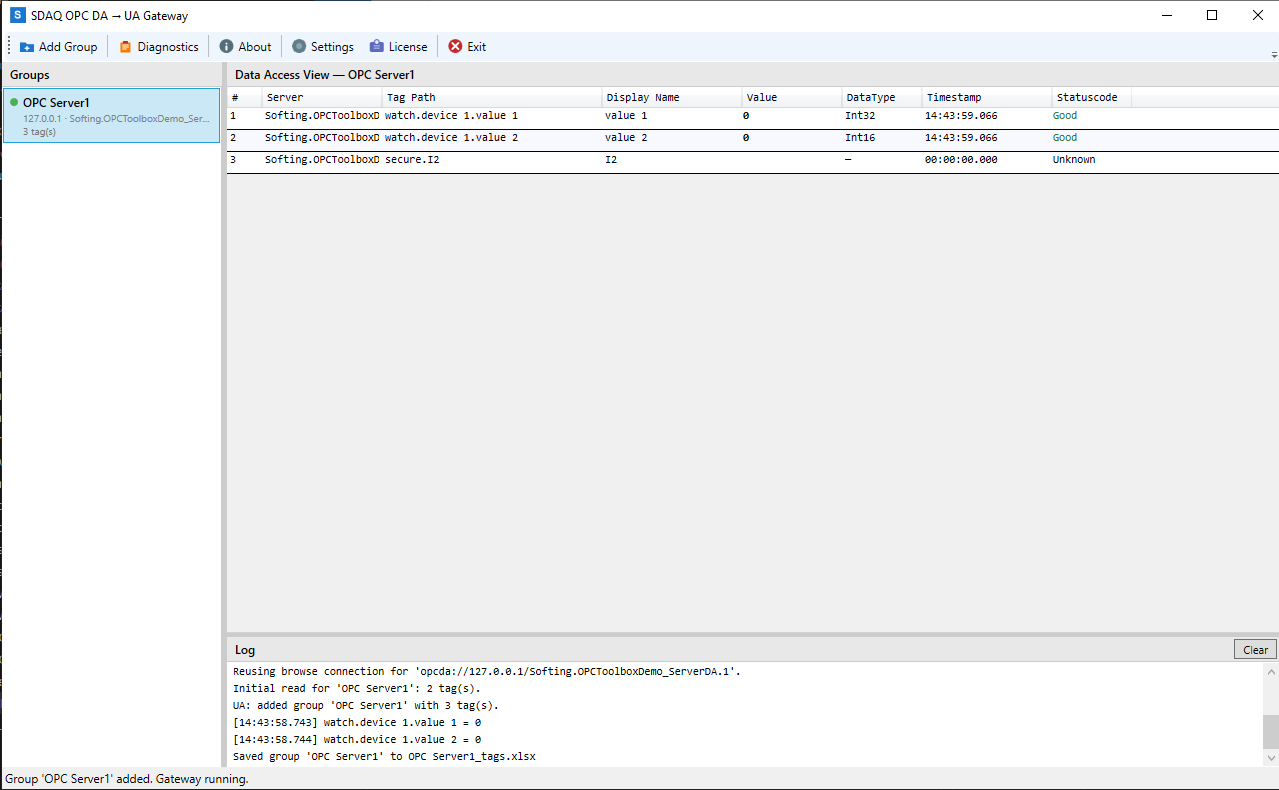Clear the log with Clear button
The width and height of the screenshot is (1279, 790).
point(1256,650)
